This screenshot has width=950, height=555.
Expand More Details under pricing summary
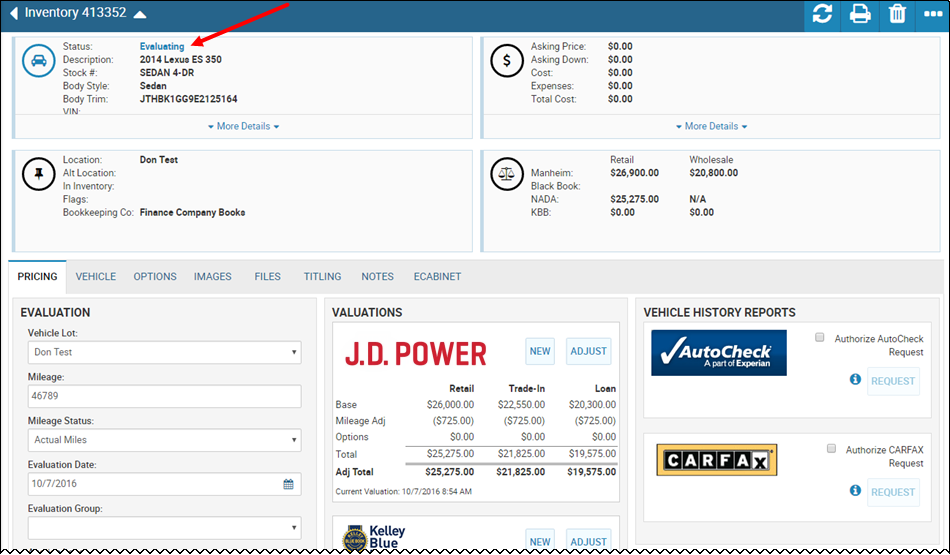click(x=711, y=126)
